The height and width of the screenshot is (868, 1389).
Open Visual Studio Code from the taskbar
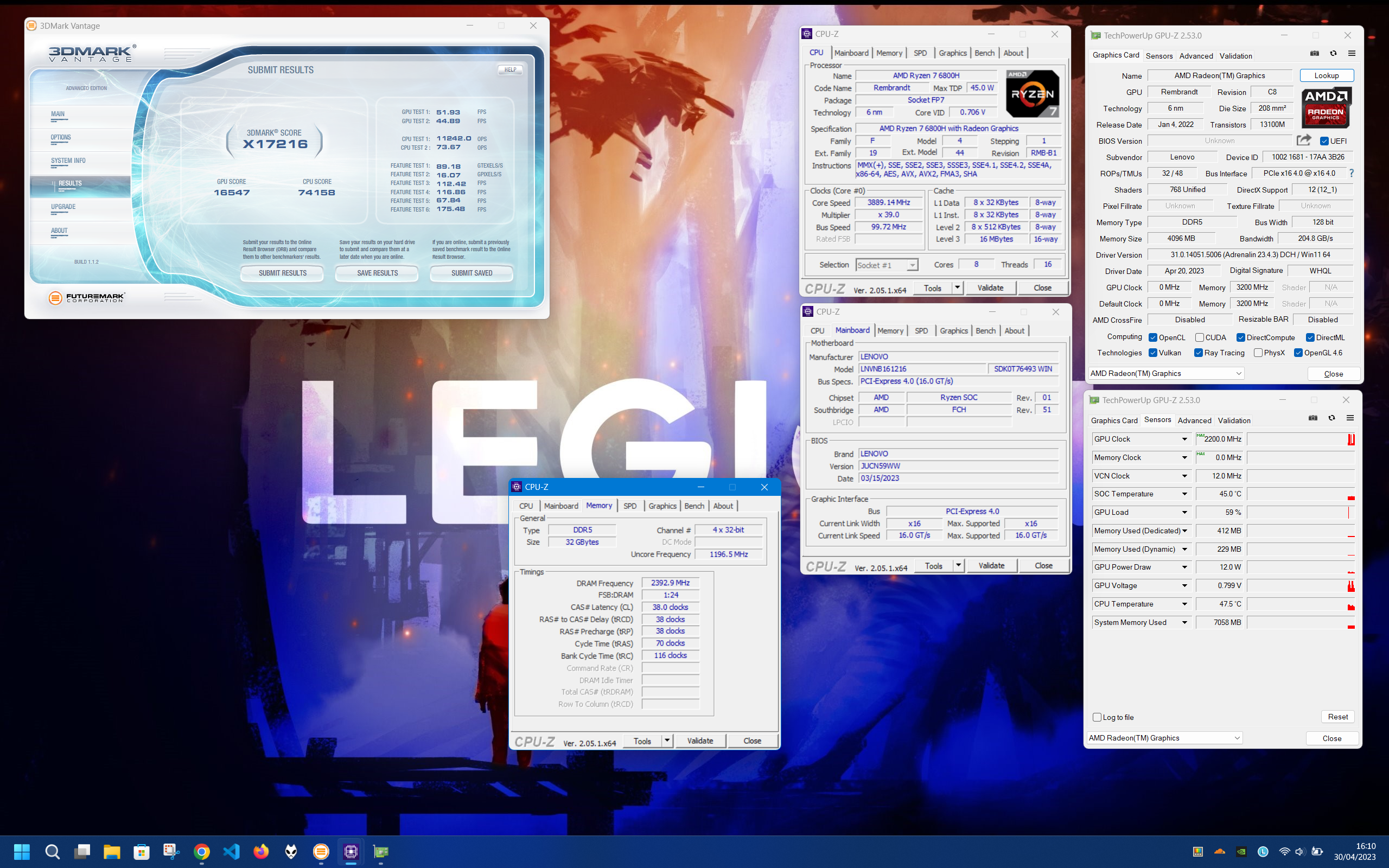(231, 851)
